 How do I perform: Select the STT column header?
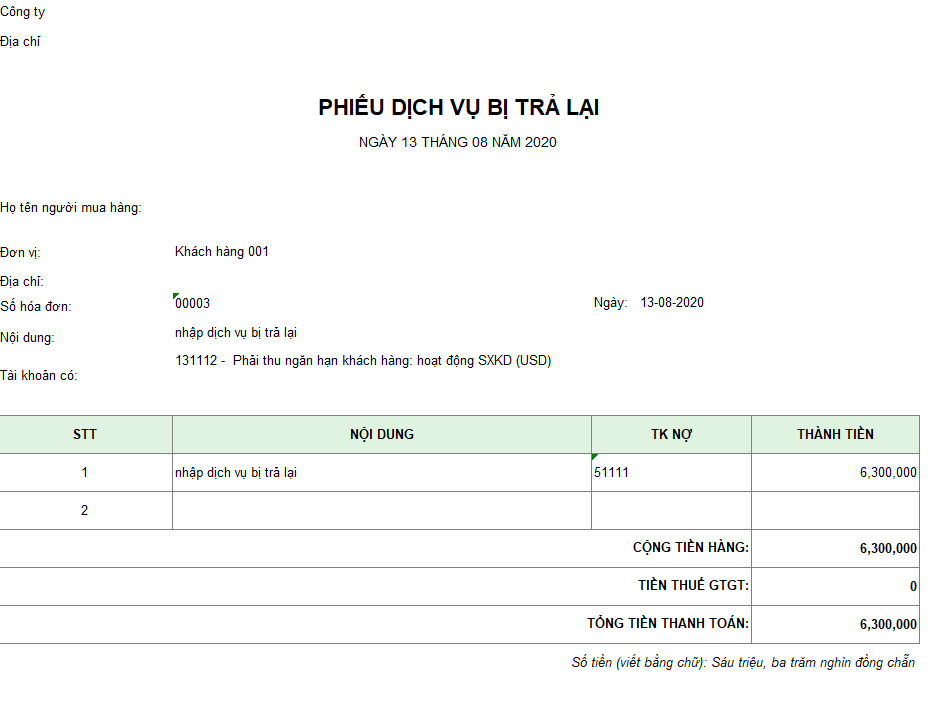tap(85, 434)
